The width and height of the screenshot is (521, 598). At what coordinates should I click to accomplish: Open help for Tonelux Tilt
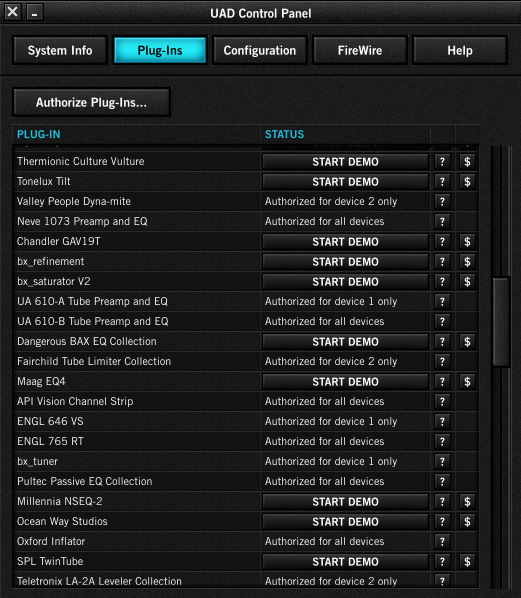point(442,182)
